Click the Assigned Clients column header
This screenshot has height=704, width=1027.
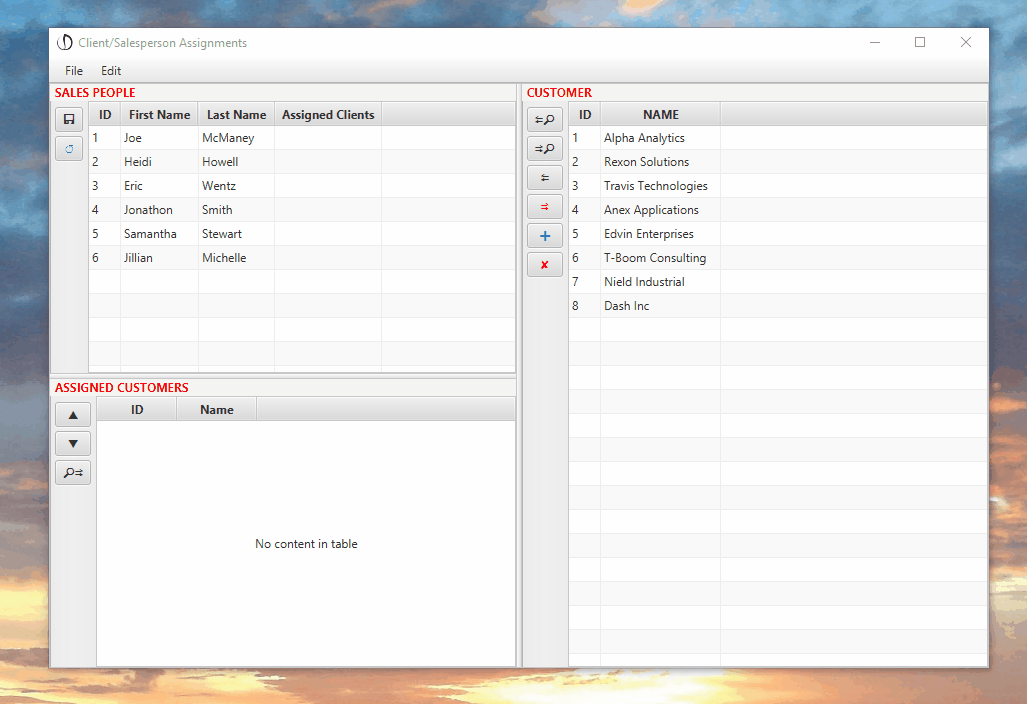pos(328,115)
